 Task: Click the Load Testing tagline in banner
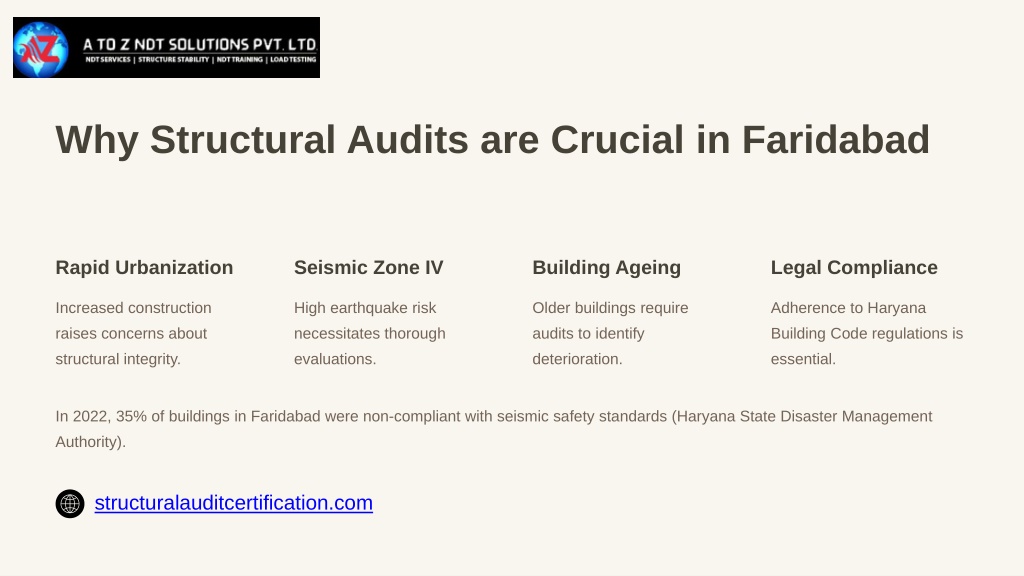click(x=293, y=59)
